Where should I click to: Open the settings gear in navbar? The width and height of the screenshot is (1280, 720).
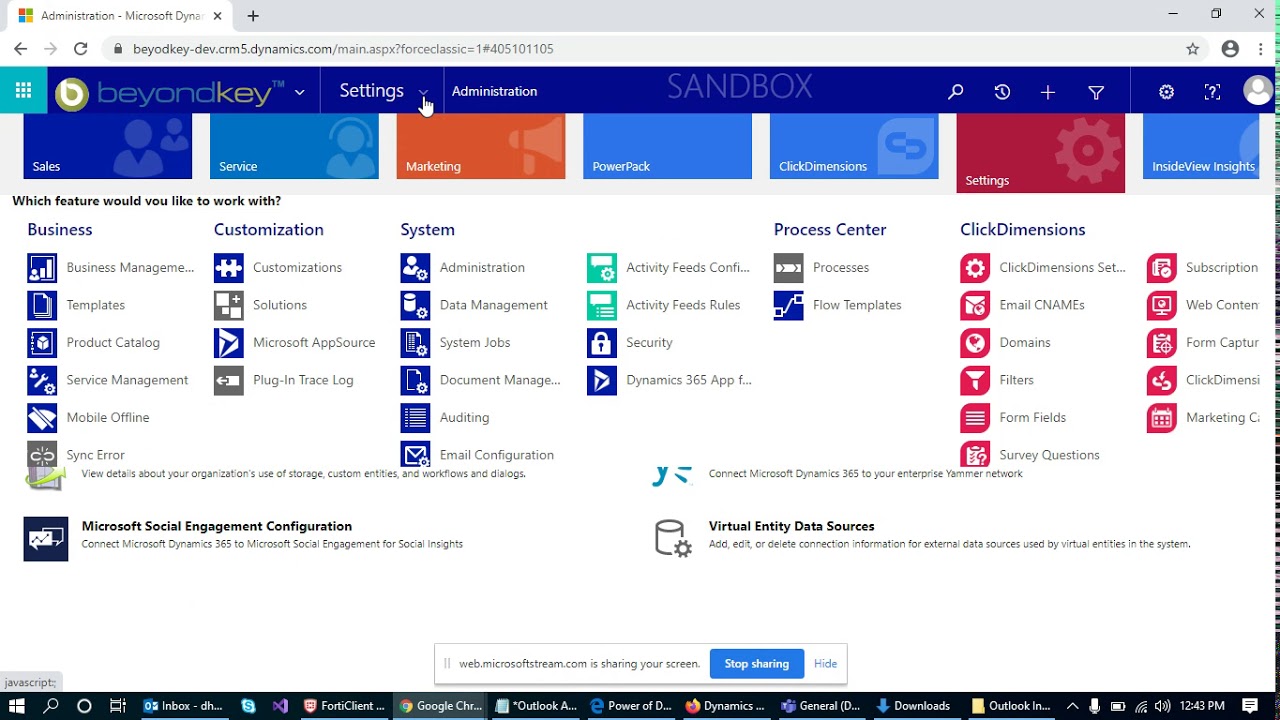coord(1166,92)
